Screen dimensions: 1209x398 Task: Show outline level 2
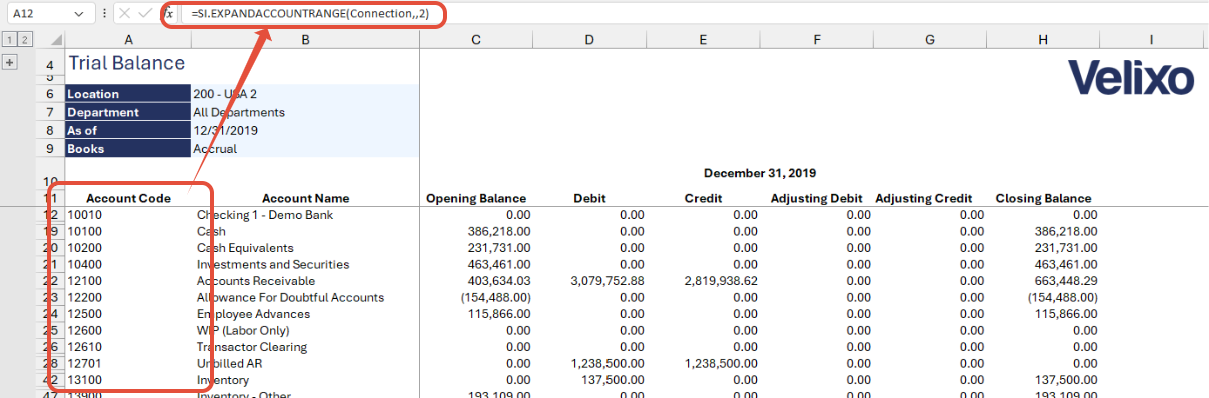click(x=24, y=39)
